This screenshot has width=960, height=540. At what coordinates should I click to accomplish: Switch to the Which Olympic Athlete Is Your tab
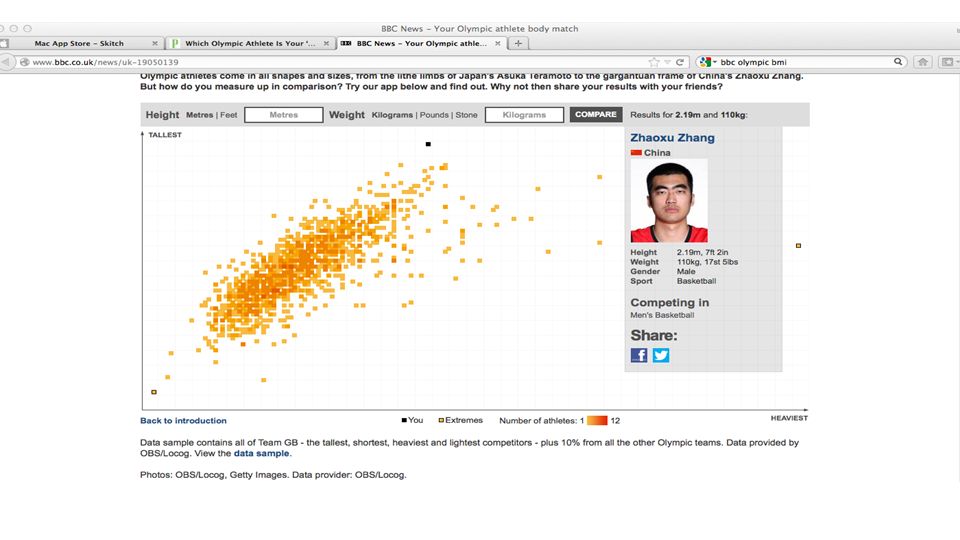[250, 43]
